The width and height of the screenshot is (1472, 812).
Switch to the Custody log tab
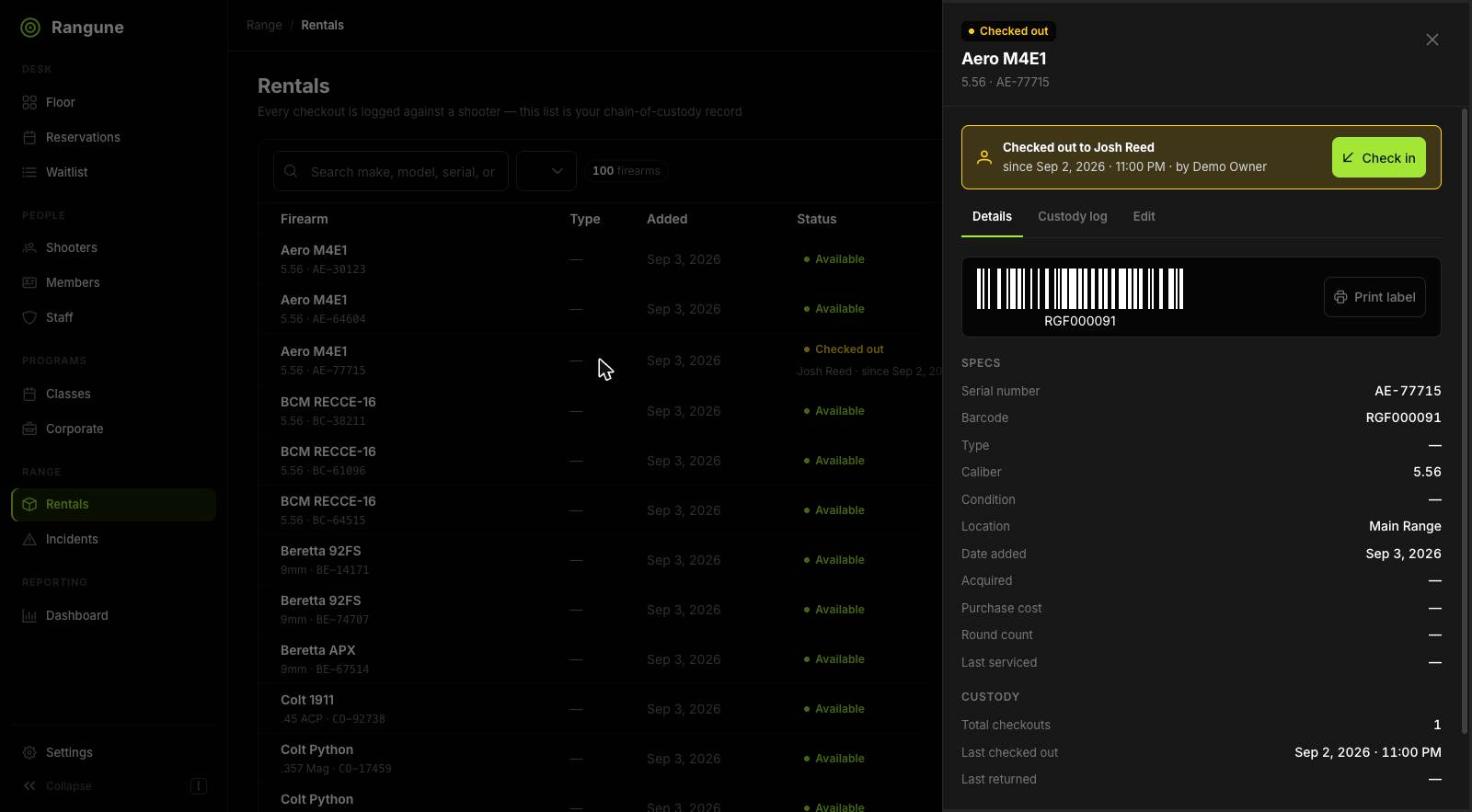pyautogui.click(x=1072, y=216)
